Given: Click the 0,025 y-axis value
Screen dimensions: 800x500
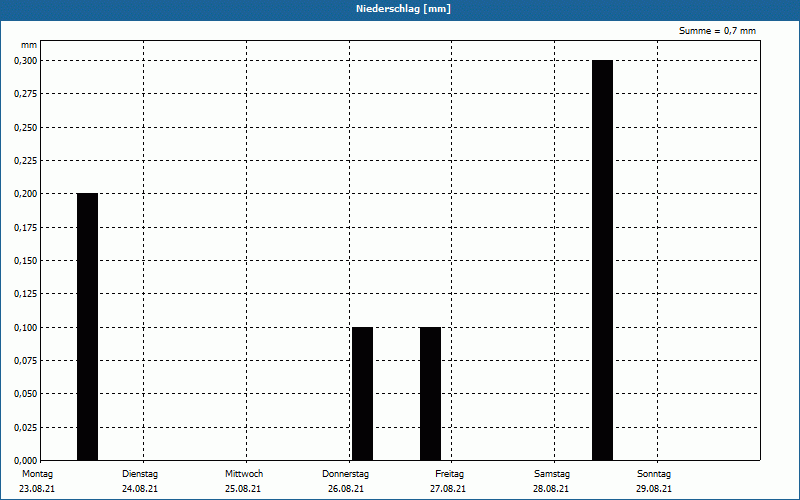Looking at the screenshot, I should (26, 428).
